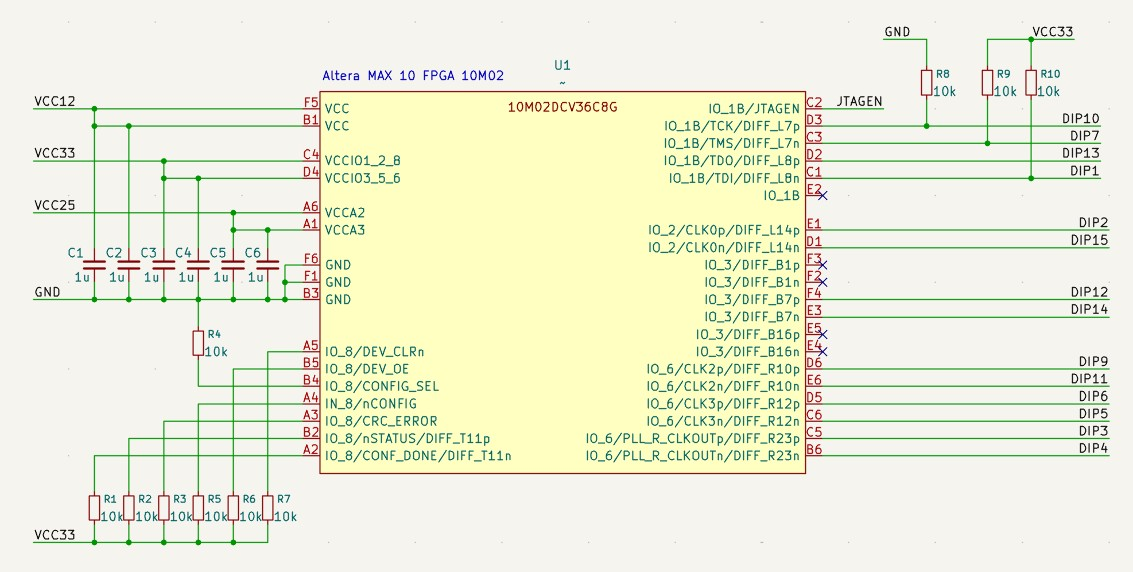
Task: Click the VCCA3 pin name
Action: pyautogui.click(x=345, y=230)
